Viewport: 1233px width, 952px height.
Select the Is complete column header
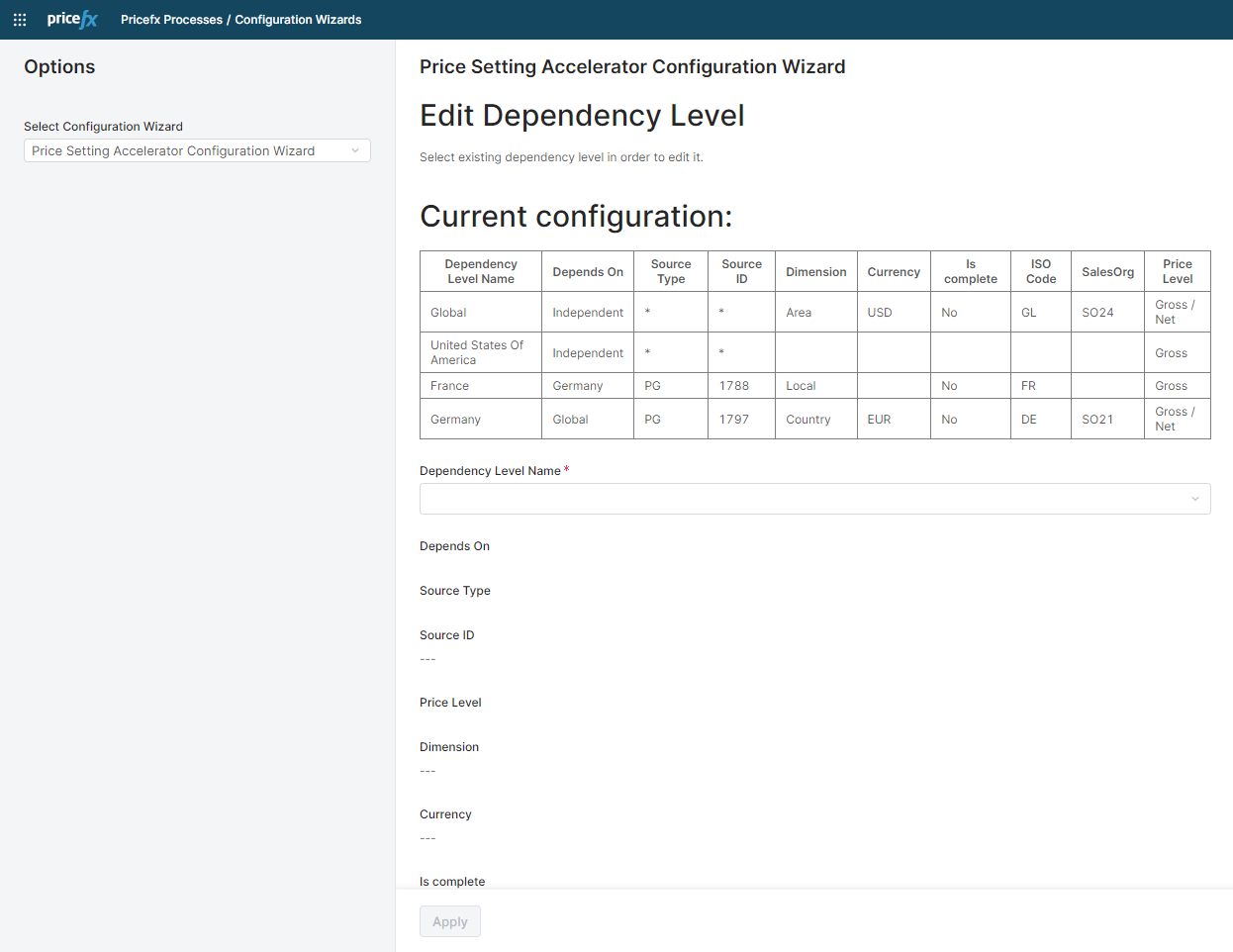(970, 271)
